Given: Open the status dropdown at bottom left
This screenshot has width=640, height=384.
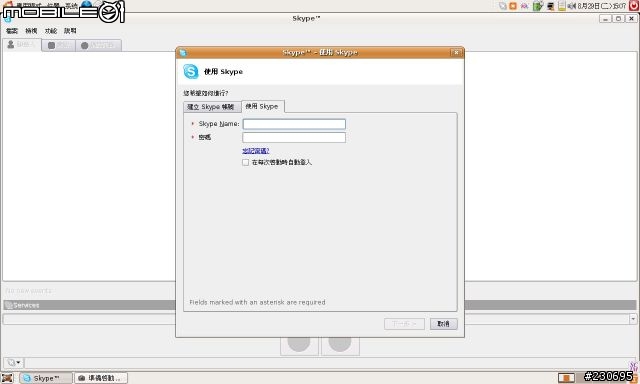Looking at the screenshot, I should coord(14,362).
